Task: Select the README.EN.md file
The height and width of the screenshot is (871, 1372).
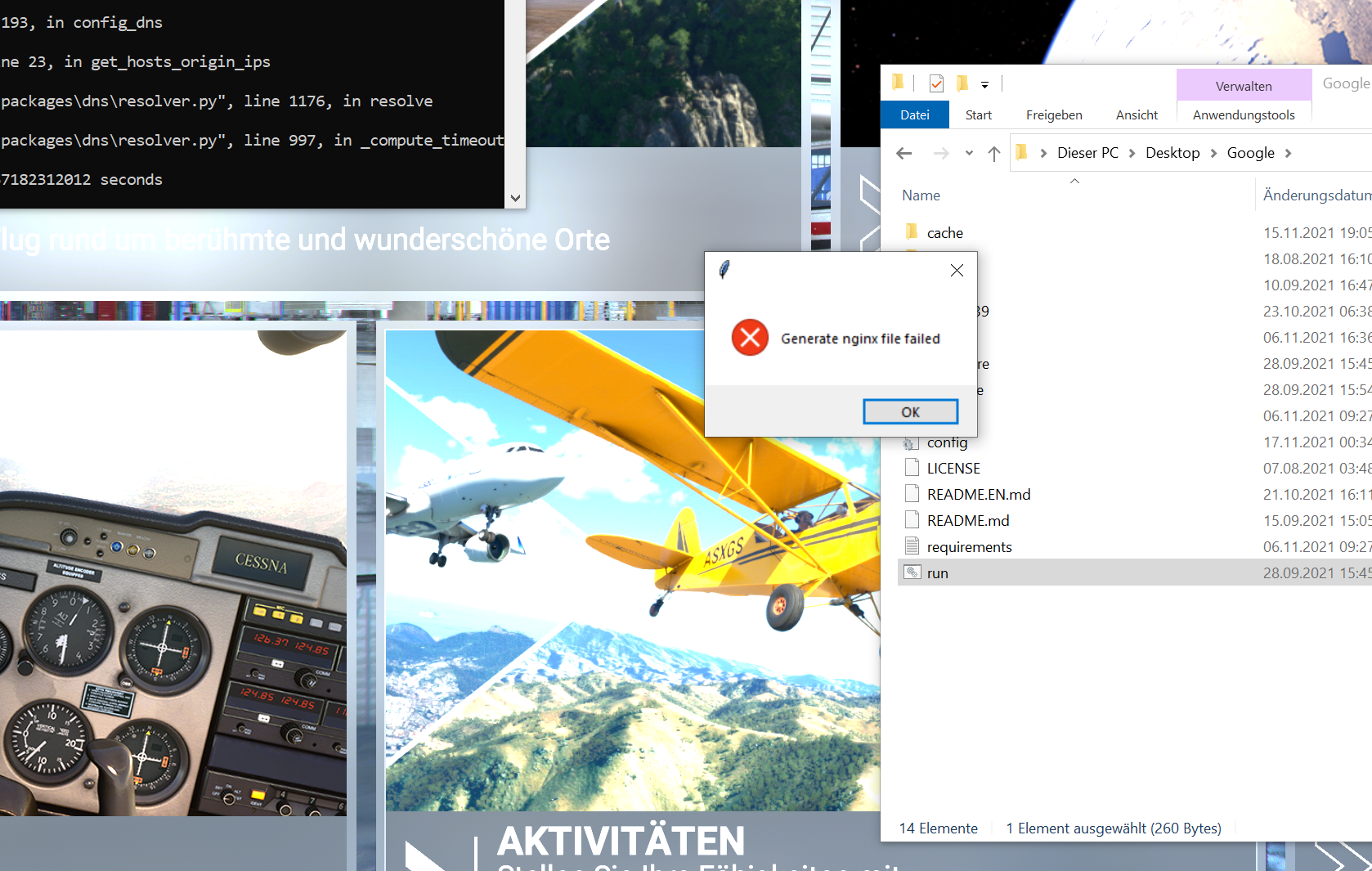Action: (979, 494)
